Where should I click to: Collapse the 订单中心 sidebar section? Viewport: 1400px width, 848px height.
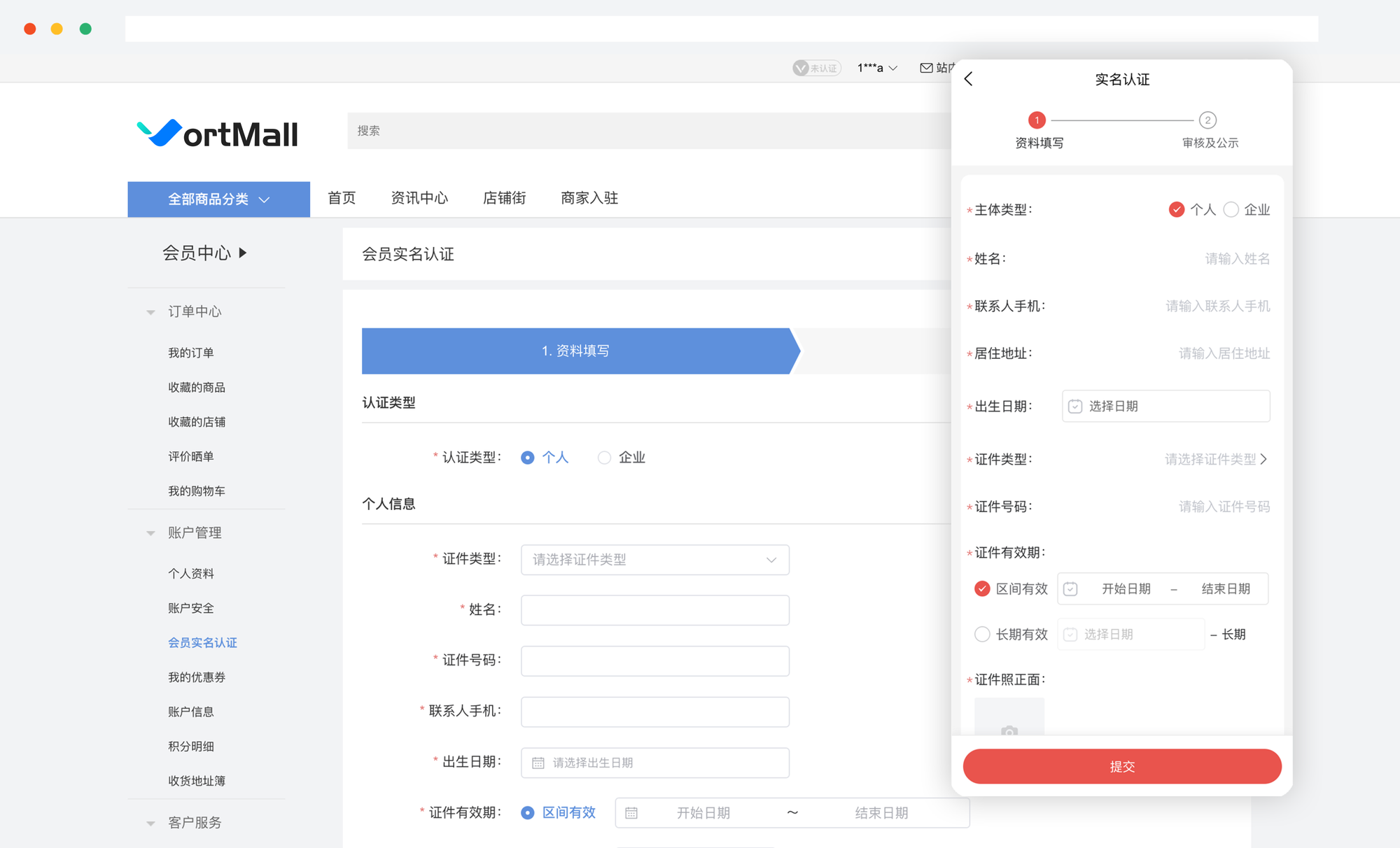pyautogui.click(x=150, y=312)
